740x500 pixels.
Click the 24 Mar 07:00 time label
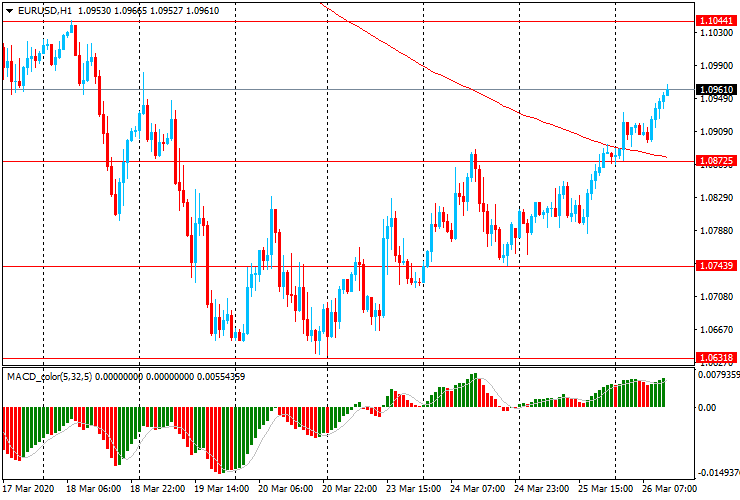[477, 489]
